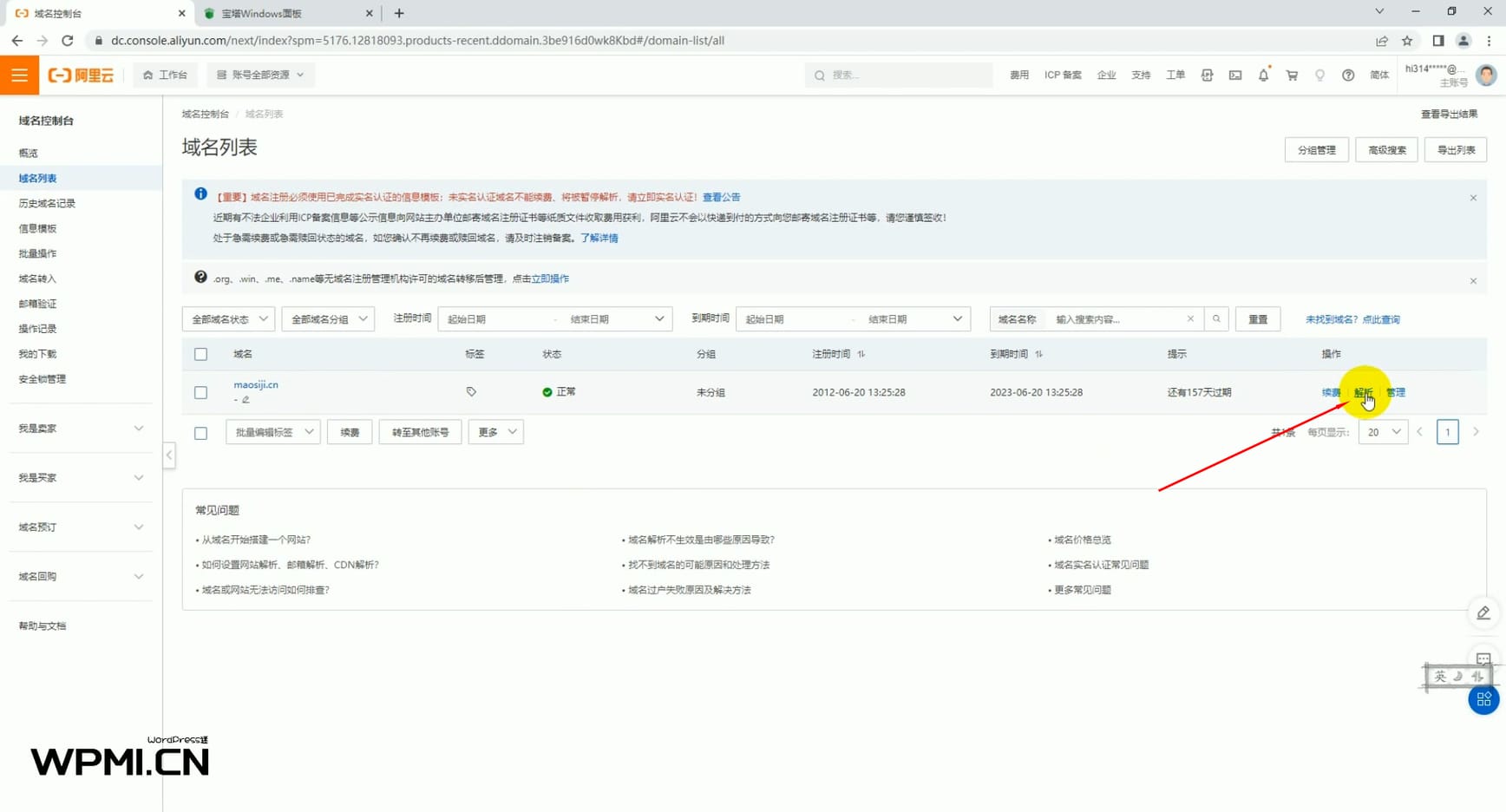Click the tag icon for maosiji.cn
Viewport: 1506px width, 812px height.
click(x=471, y=392)
